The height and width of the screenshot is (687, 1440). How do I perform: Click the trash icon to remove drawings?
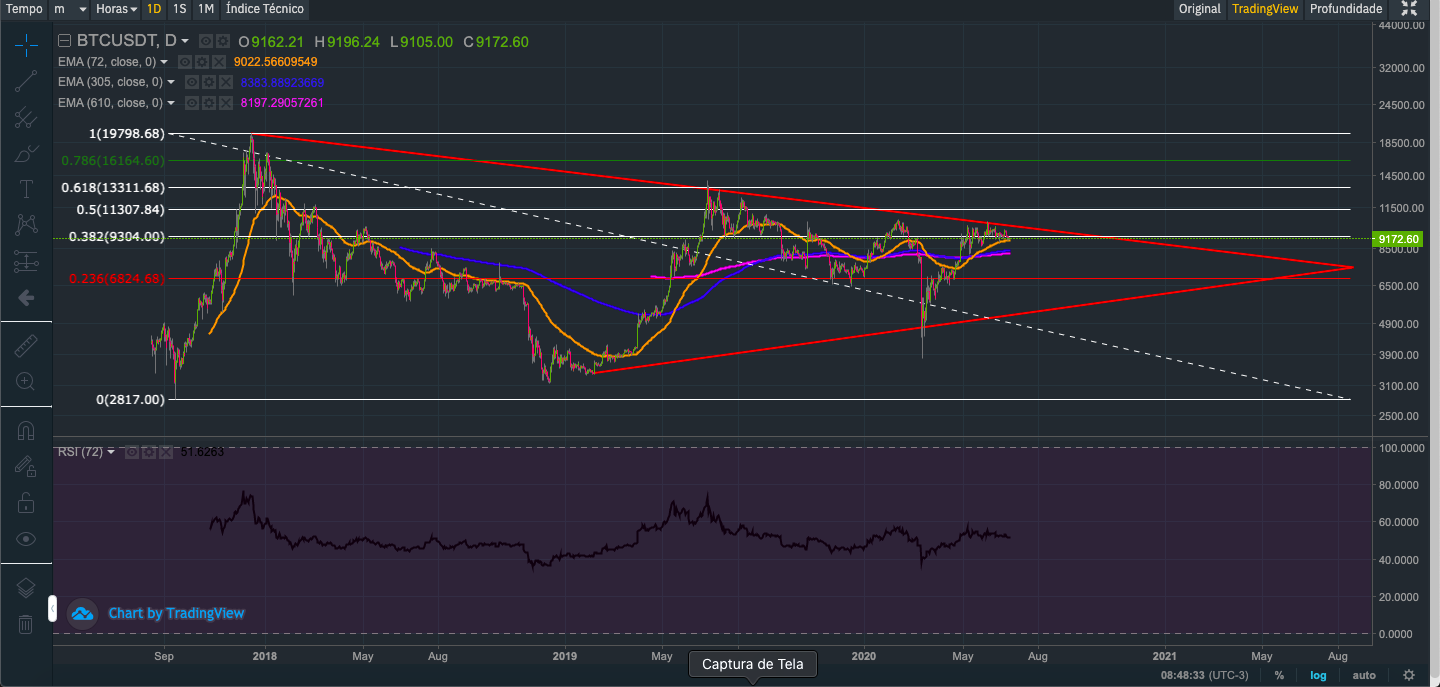[x=26, y=624]
